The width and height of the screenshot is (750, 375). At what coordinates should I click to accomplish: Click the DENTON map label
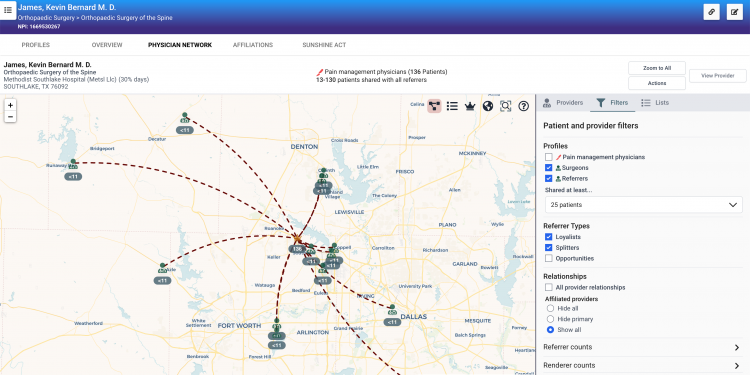pos(304,147)
